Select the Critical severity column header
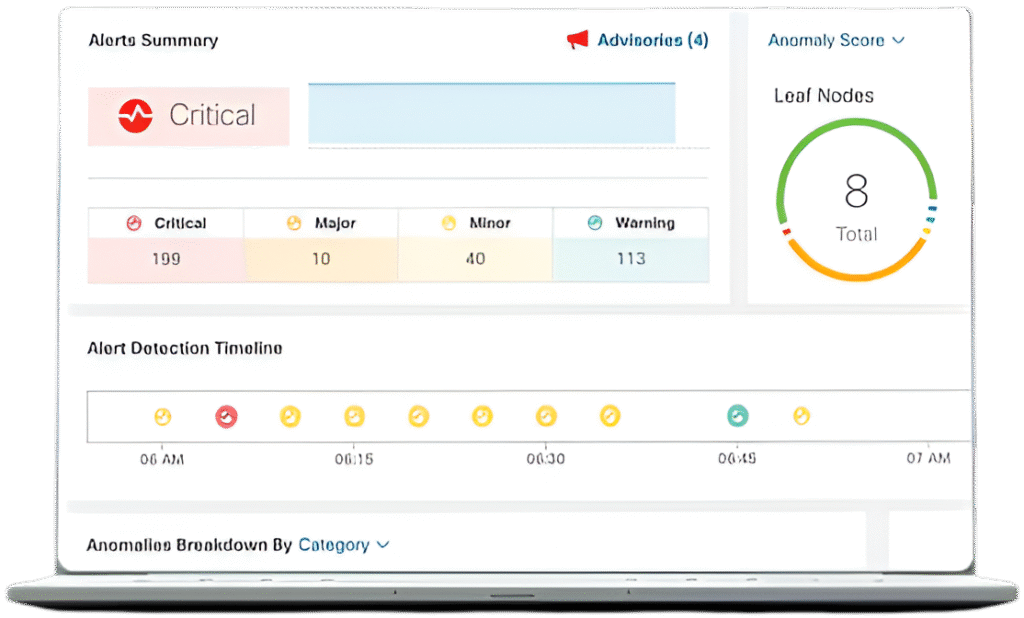 (x=166, y=223)
